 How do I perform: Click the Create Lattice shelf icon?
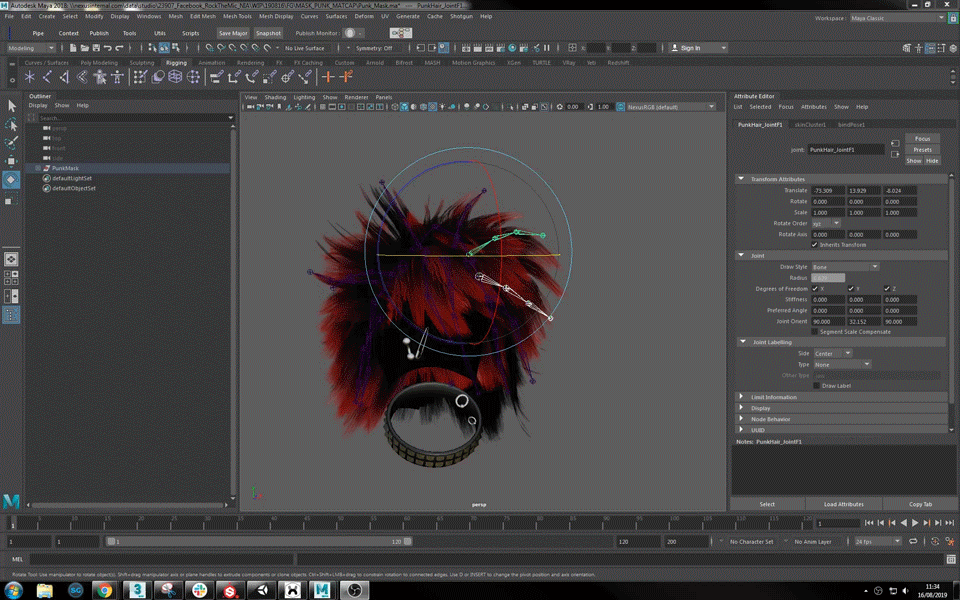point(176,77)
